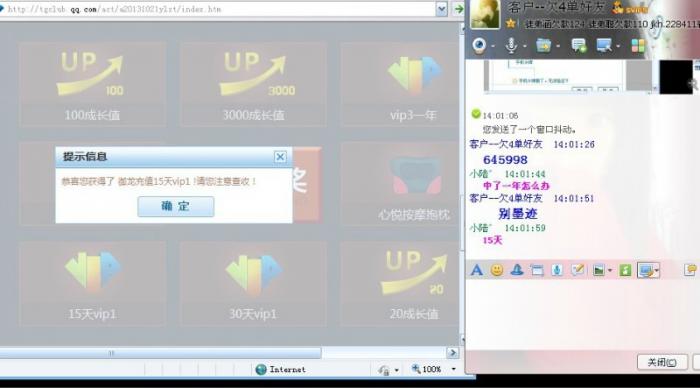
Task: Click the security mode icon in status bar
Action: [383, 370]
